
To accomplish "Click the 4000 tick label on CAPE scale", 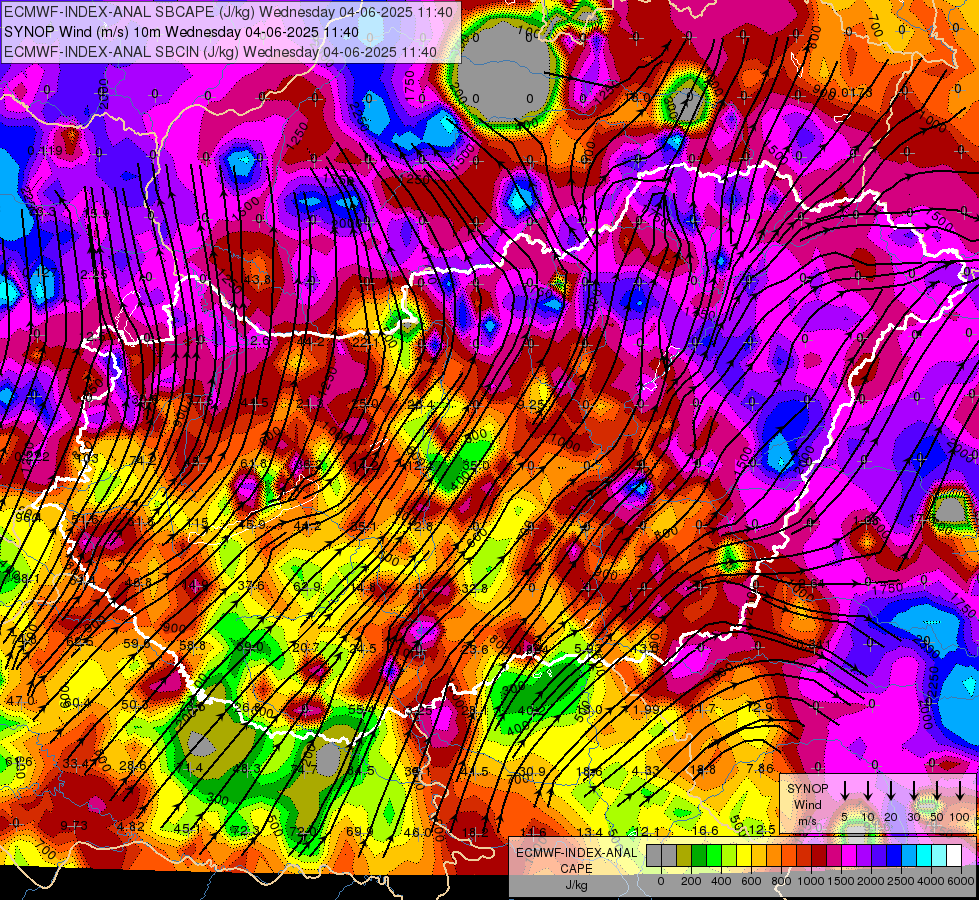I will point(930,881).
